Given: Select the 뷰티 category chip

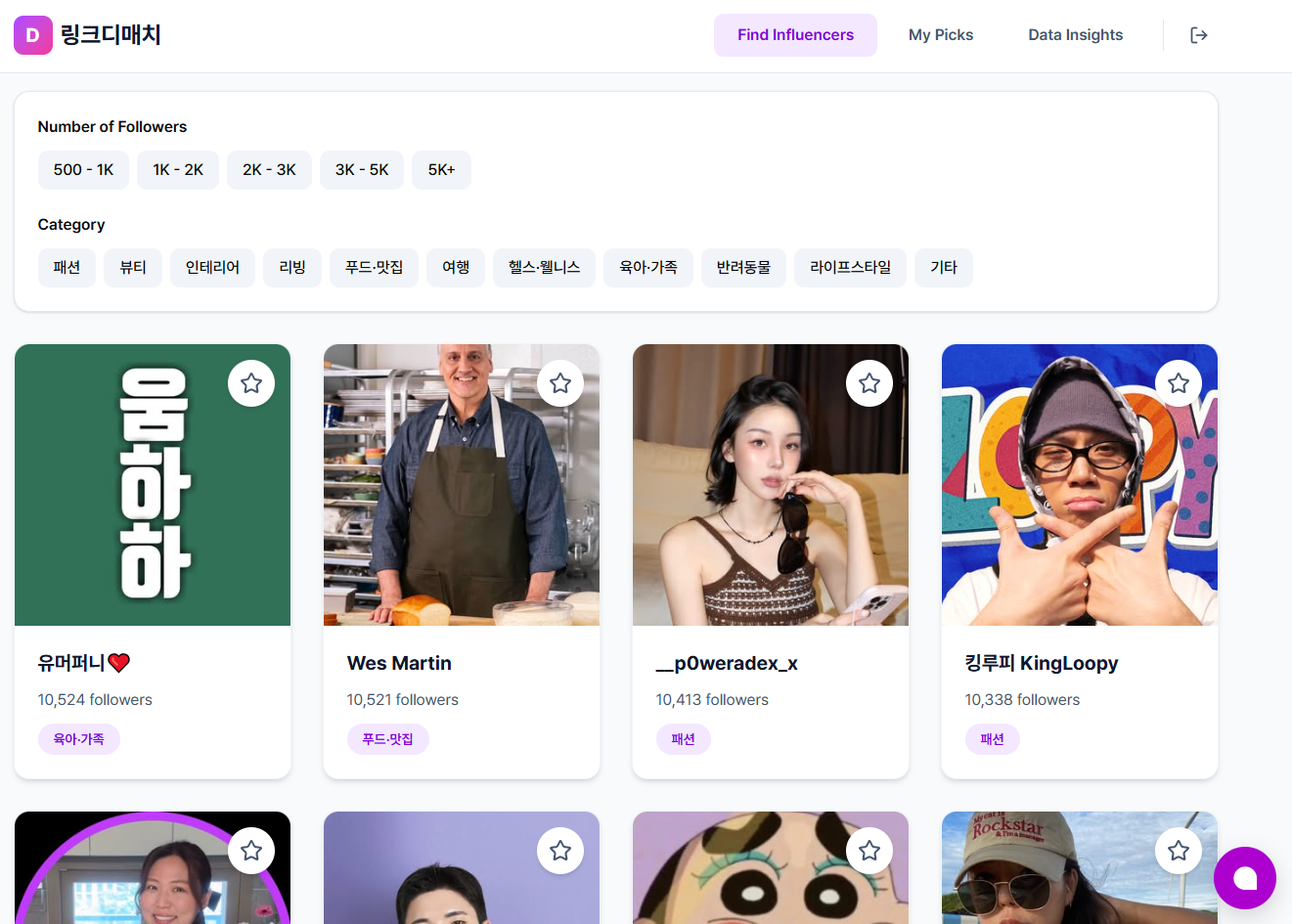Looking at the screenshot, I should pos(133,268).
